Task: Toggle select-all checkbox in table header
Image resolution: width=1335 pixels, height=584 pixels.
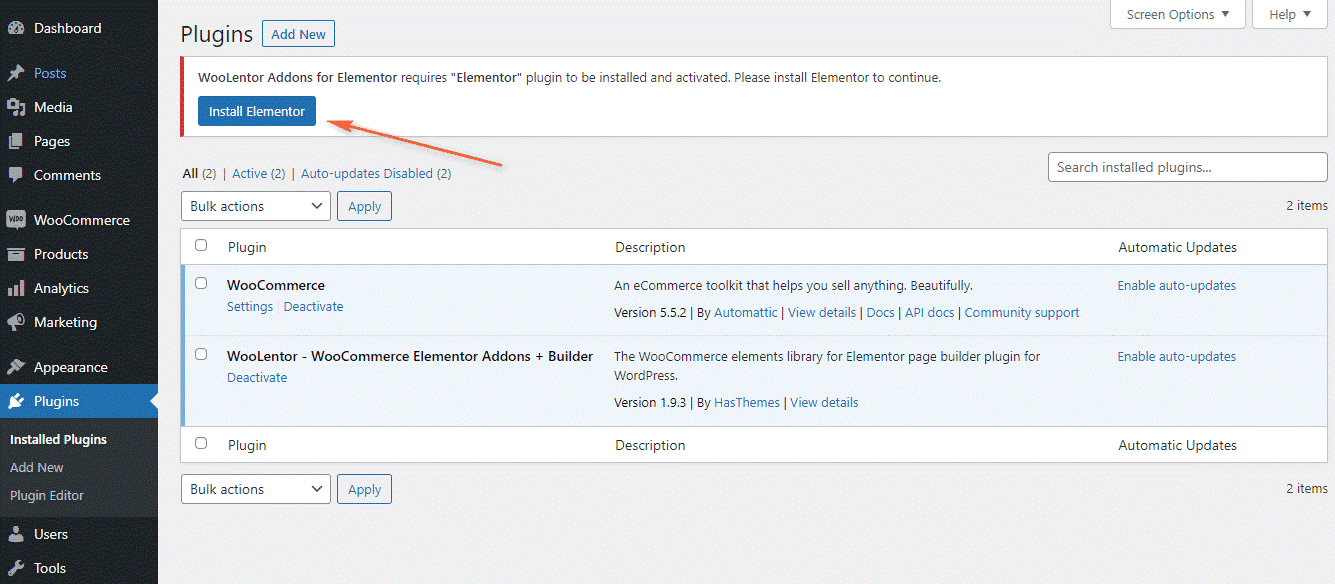Action: (201, 245)
